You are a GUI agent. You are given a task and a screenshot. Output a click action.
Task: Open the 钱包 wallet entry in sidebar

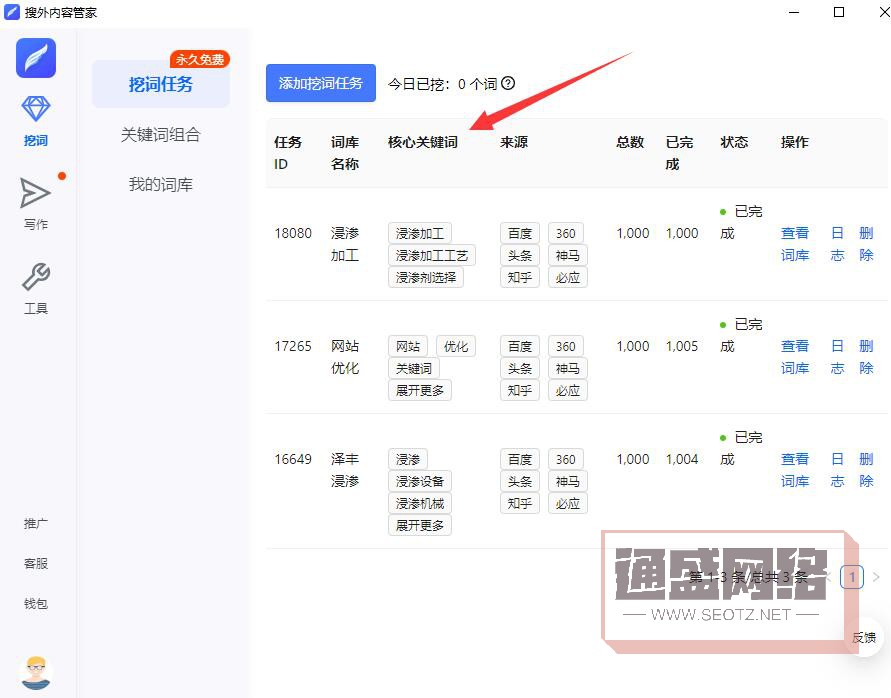(x=36, y=603)
